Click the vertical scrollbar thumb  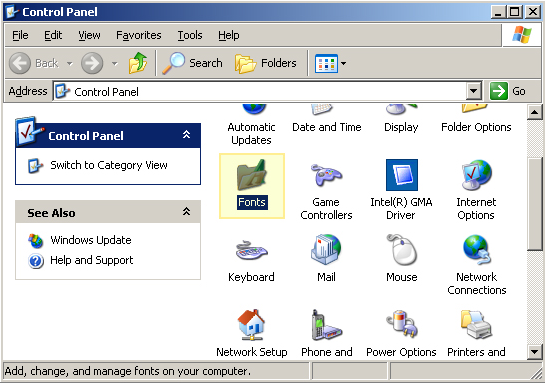(535, 204)
